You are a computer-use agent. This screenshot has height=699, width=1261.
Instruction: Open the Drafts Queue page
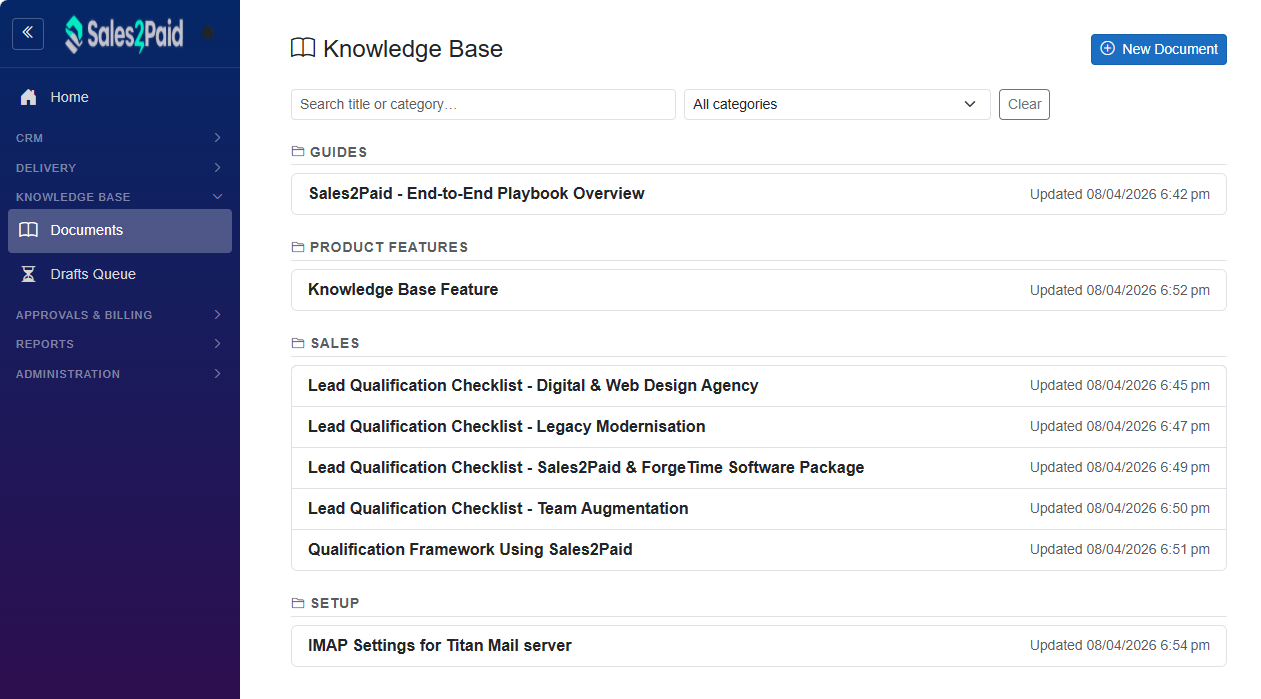click(120, 274)
